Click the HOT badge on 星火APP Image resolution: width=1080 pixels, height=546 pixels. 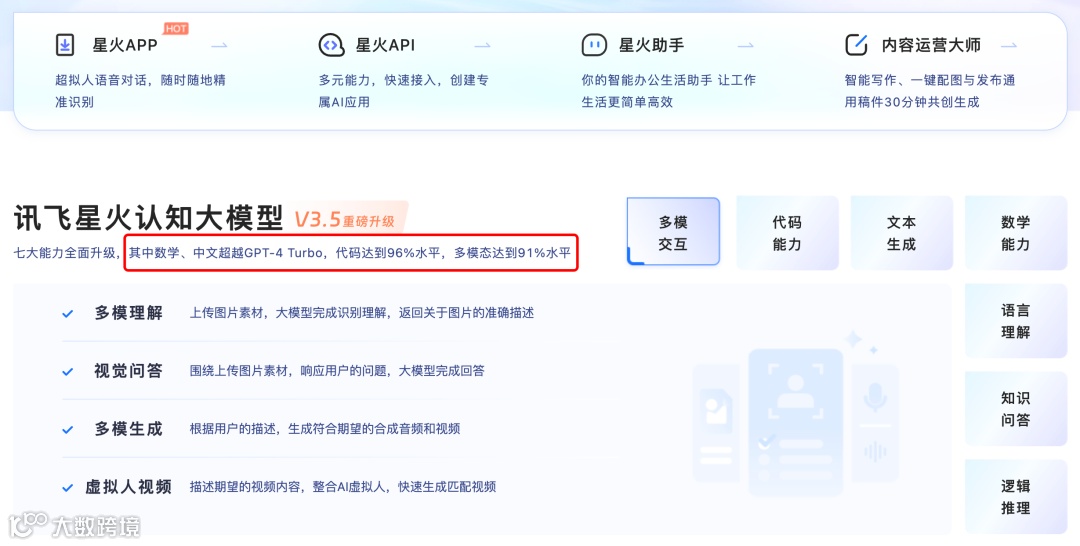click(x=176, y=29)
